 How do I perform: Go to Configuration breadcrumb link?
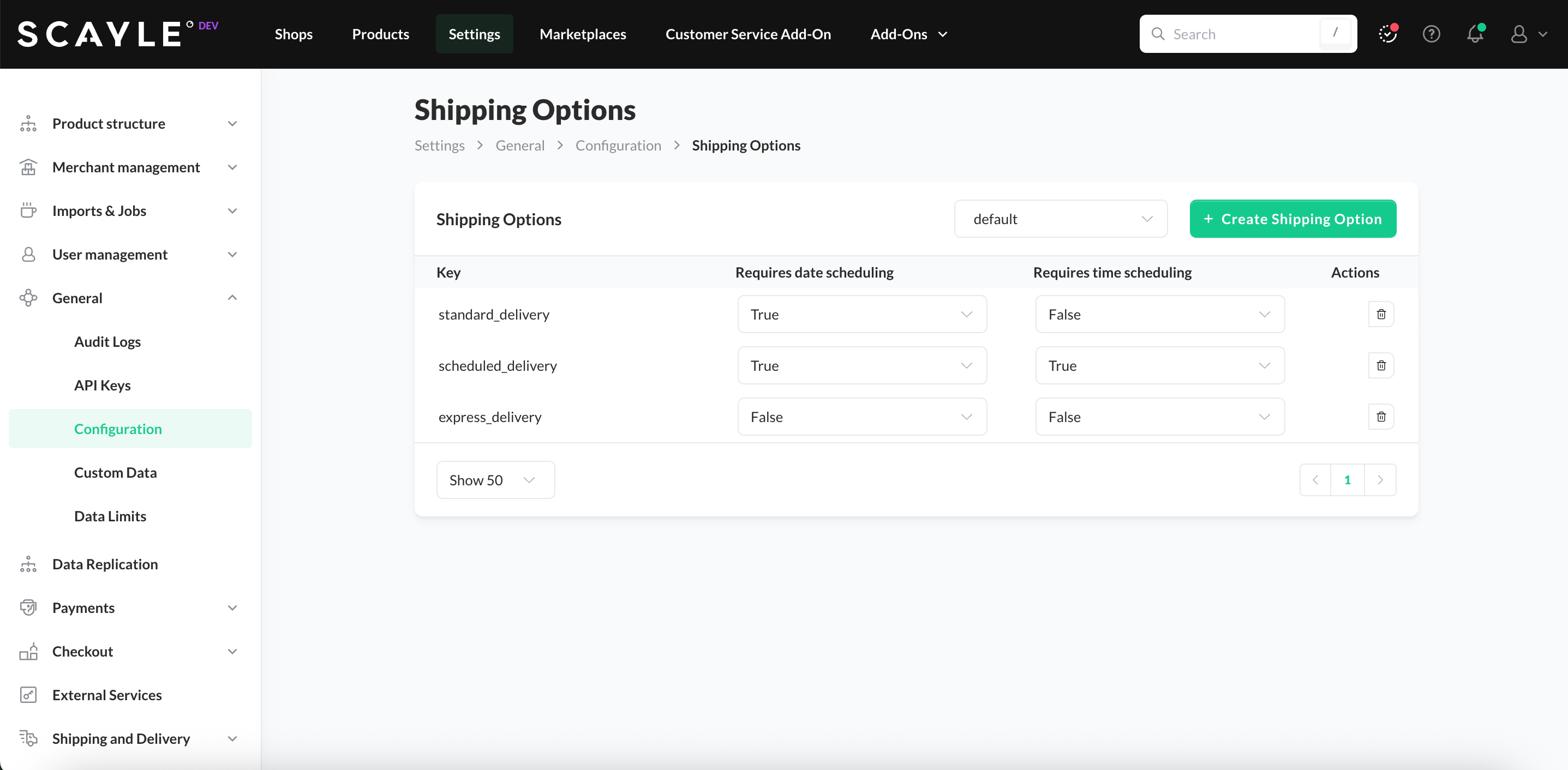coord(618,146)
